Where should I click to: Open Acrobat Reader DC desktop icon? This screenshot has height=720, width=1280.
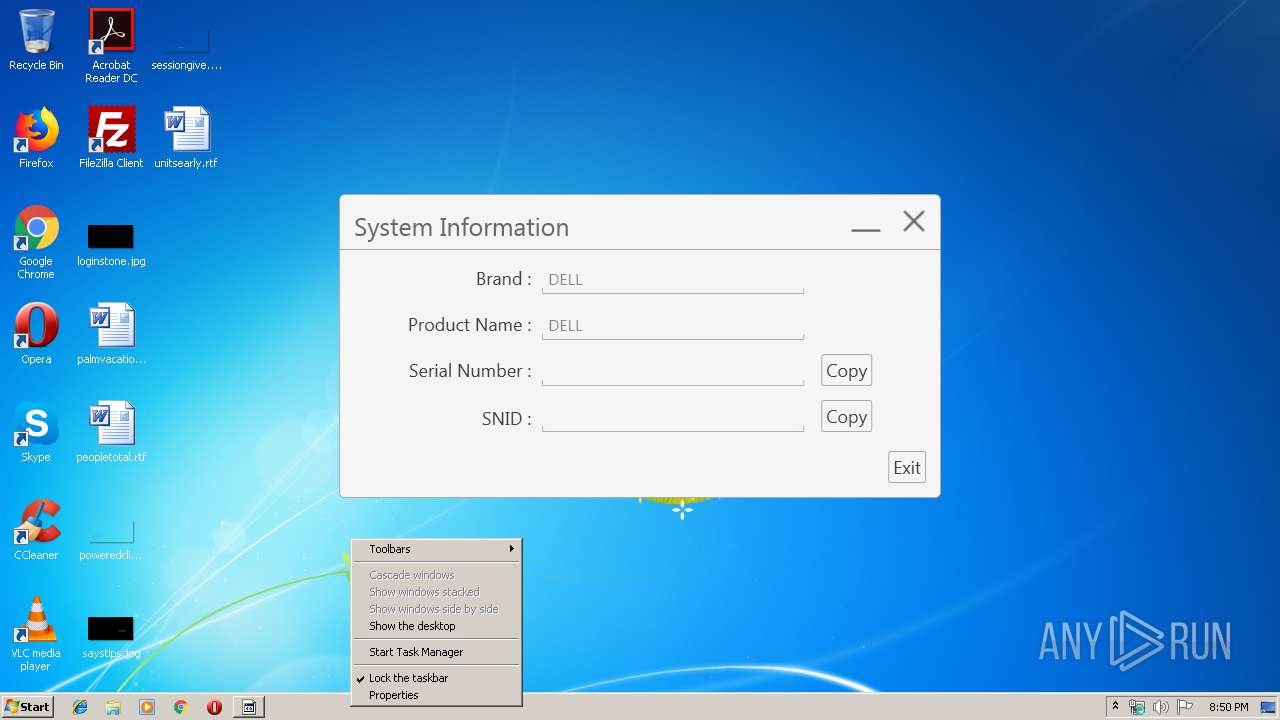click(x=111, y=45)
